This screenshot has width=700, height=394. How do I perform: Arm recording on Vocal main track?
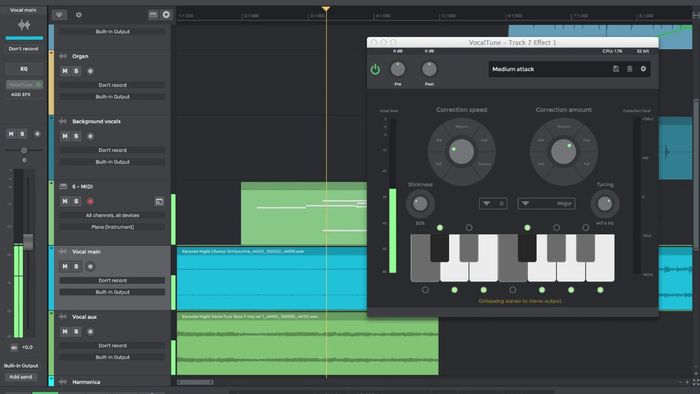[90, 266]
